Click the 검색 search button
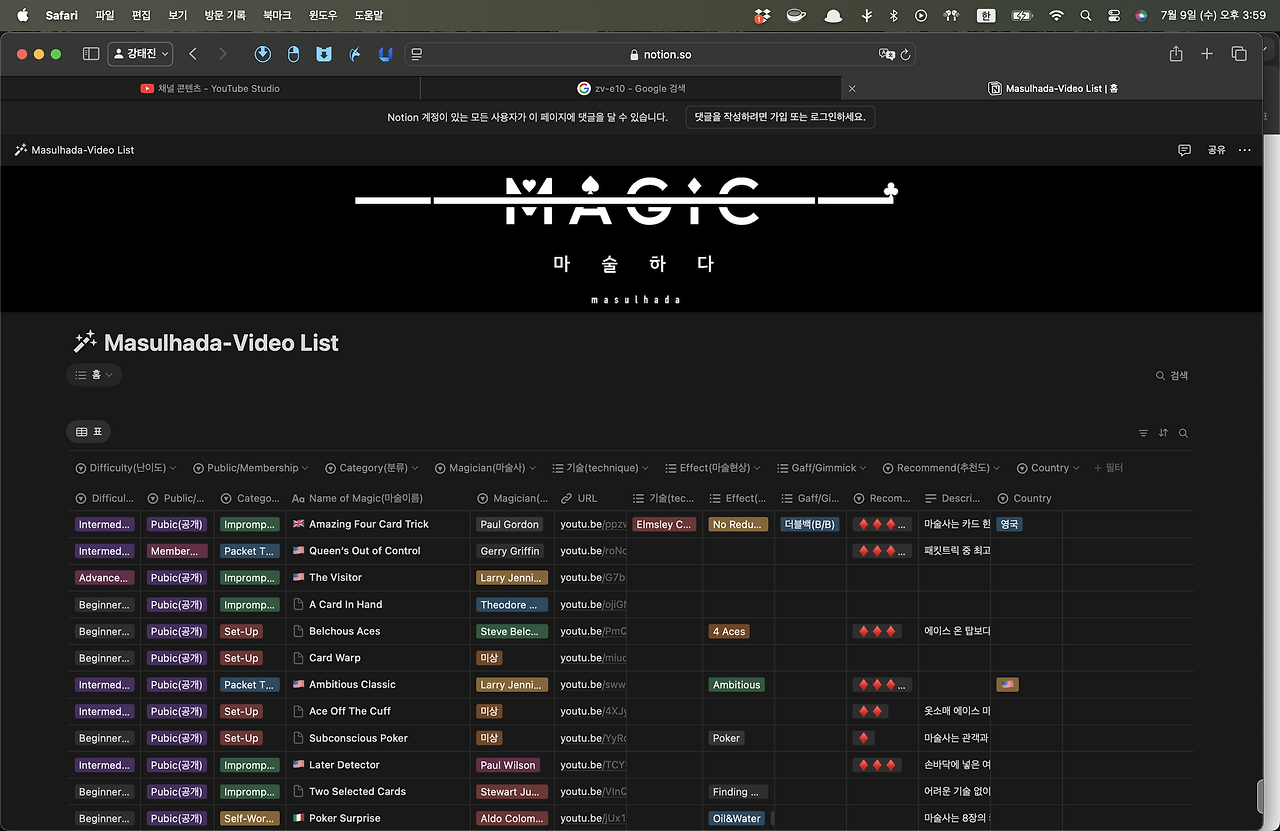Viewport: 1280px width, 831px height. (x=1171, y=376)
